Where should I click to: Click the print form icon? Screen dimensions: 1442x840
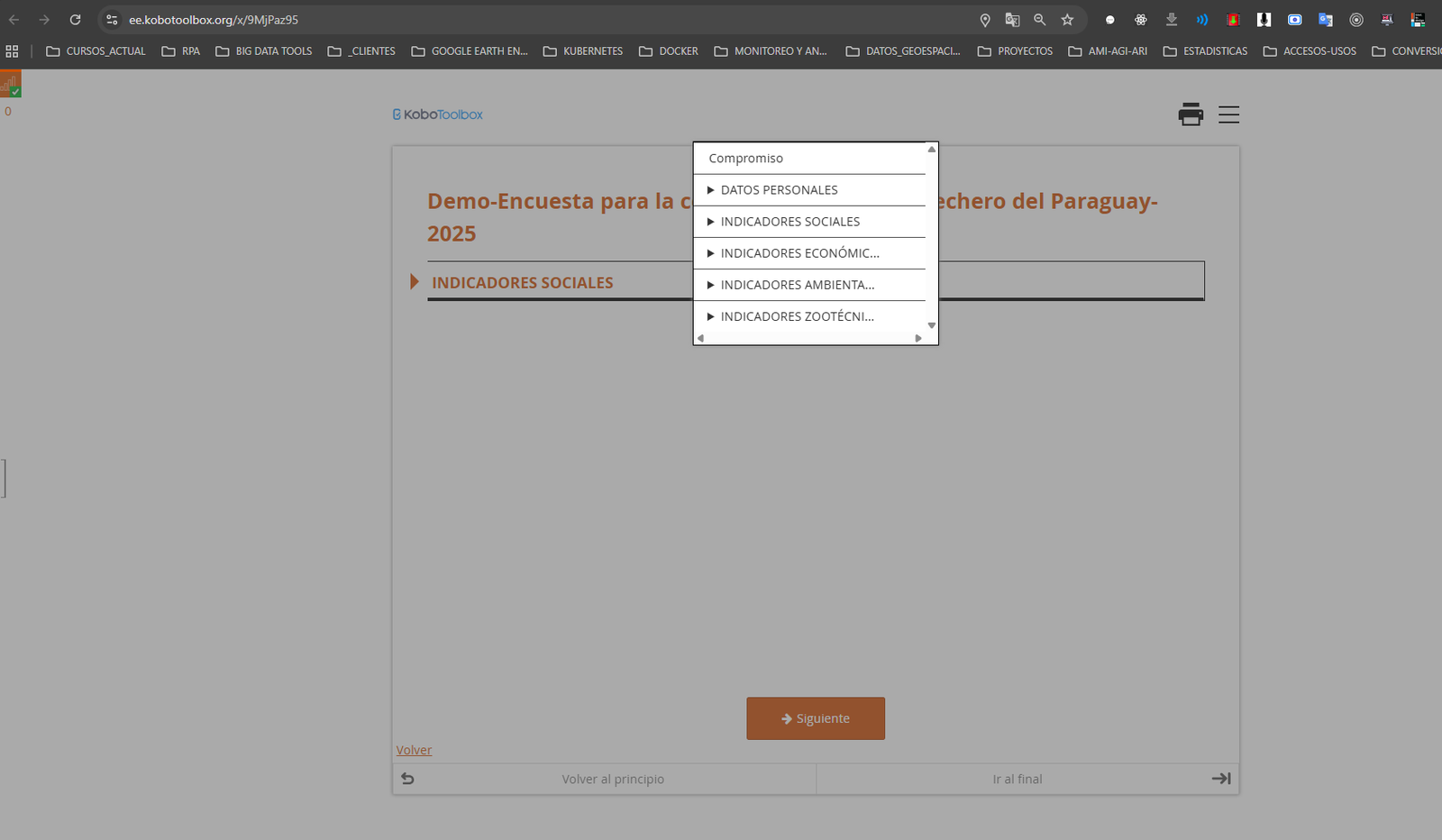pos(1191,114)
